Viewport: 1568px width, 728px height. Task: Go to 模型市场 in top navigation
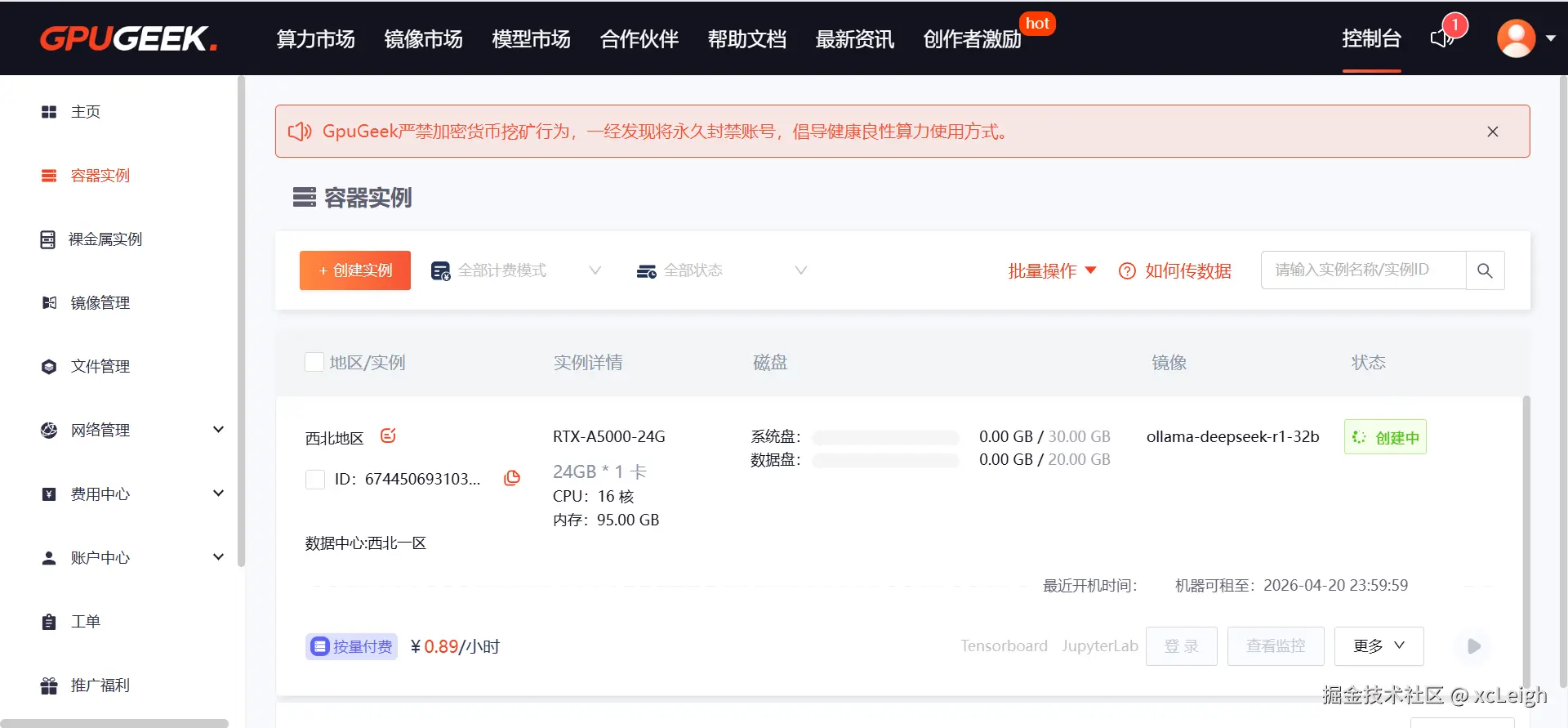[x=531, y=38]
